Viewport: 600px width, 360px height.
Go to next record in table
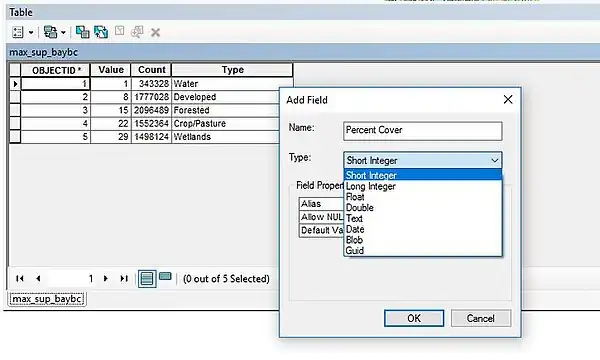coord(106,279)
